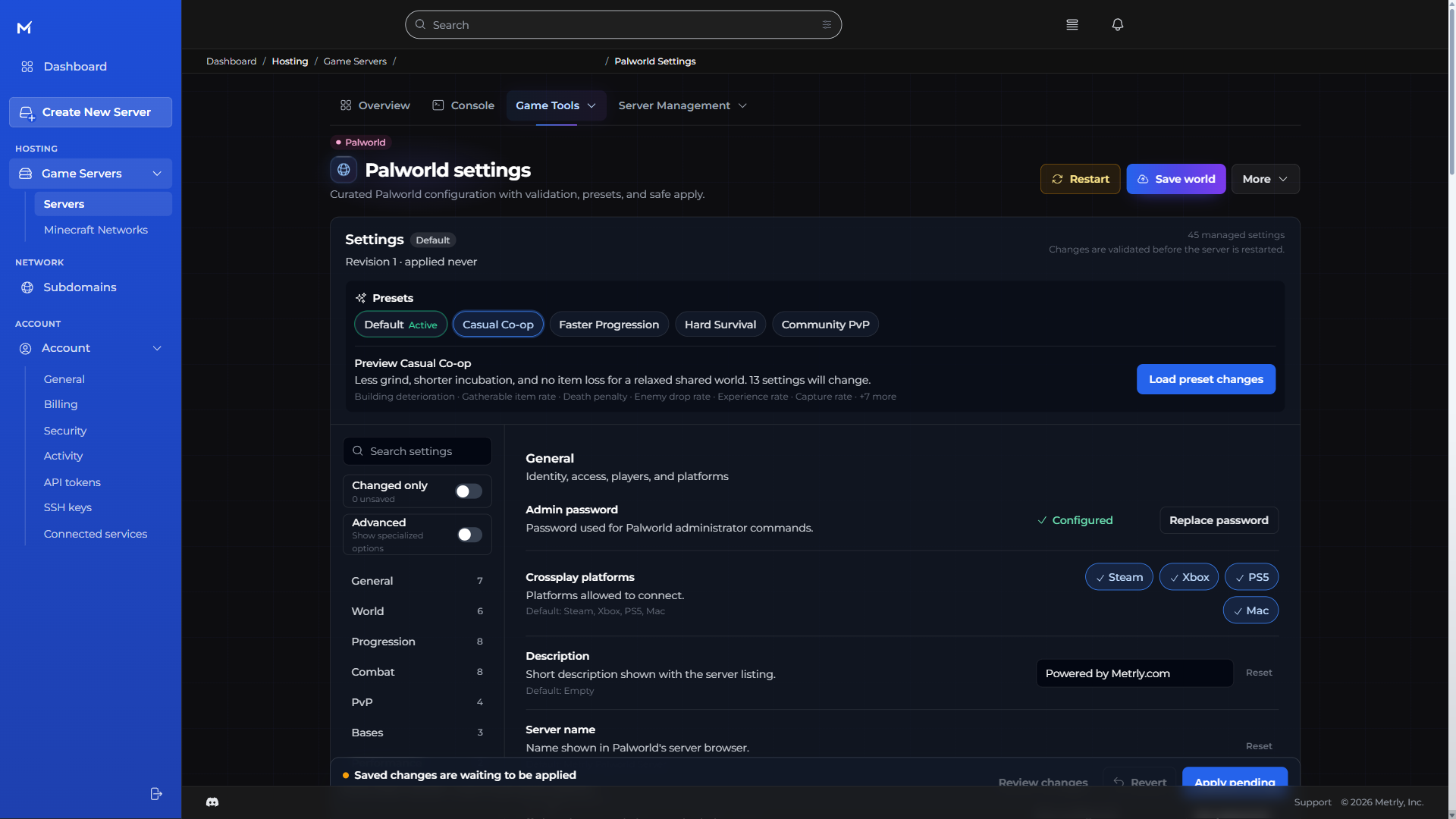Screen dimensions: 1456x819
Task: Click the Save world button
Action: [x=1176, y=179]
